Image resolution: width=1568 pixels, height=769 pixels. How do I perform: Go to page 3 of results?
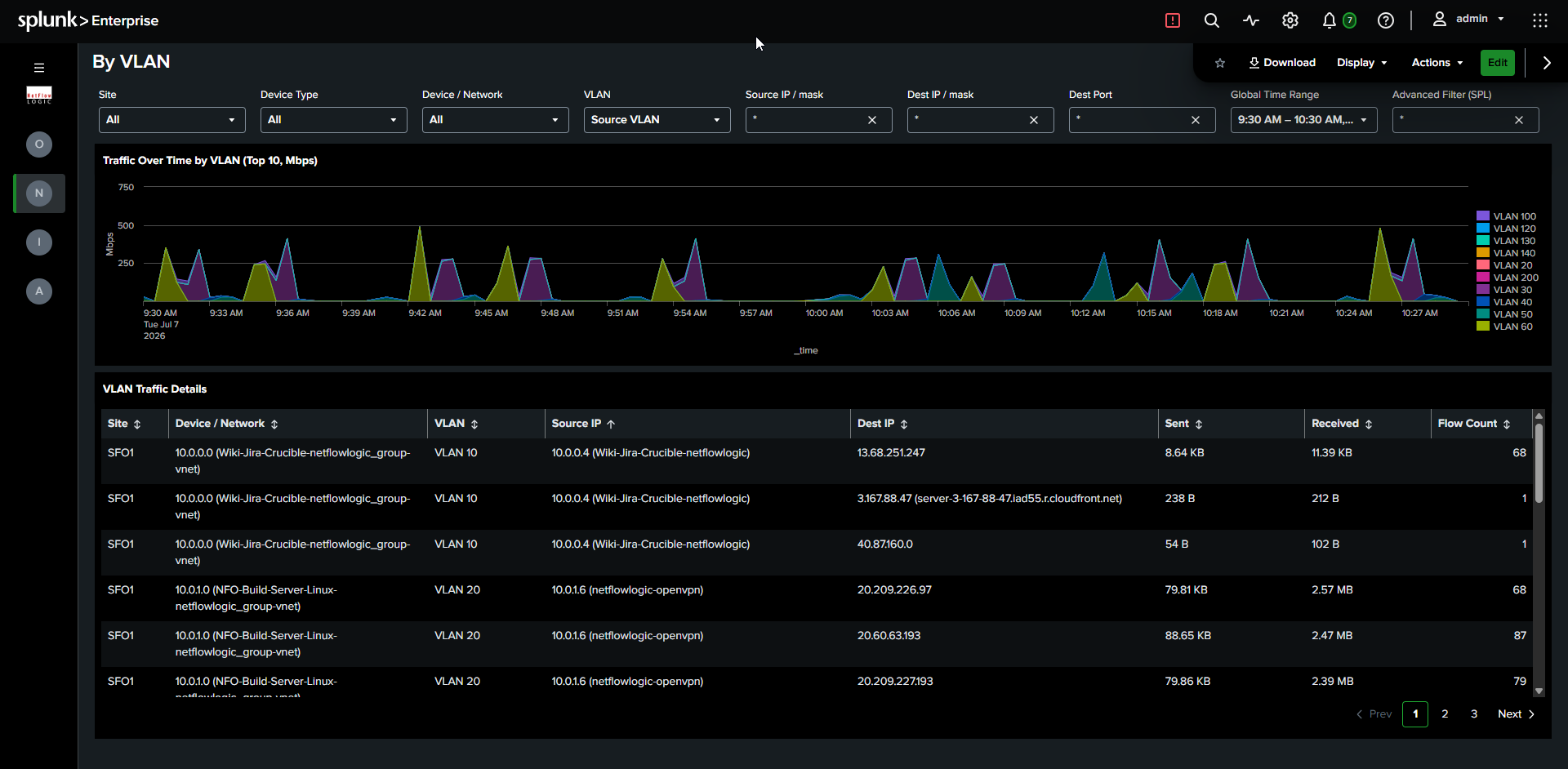tap(1474, 714)
